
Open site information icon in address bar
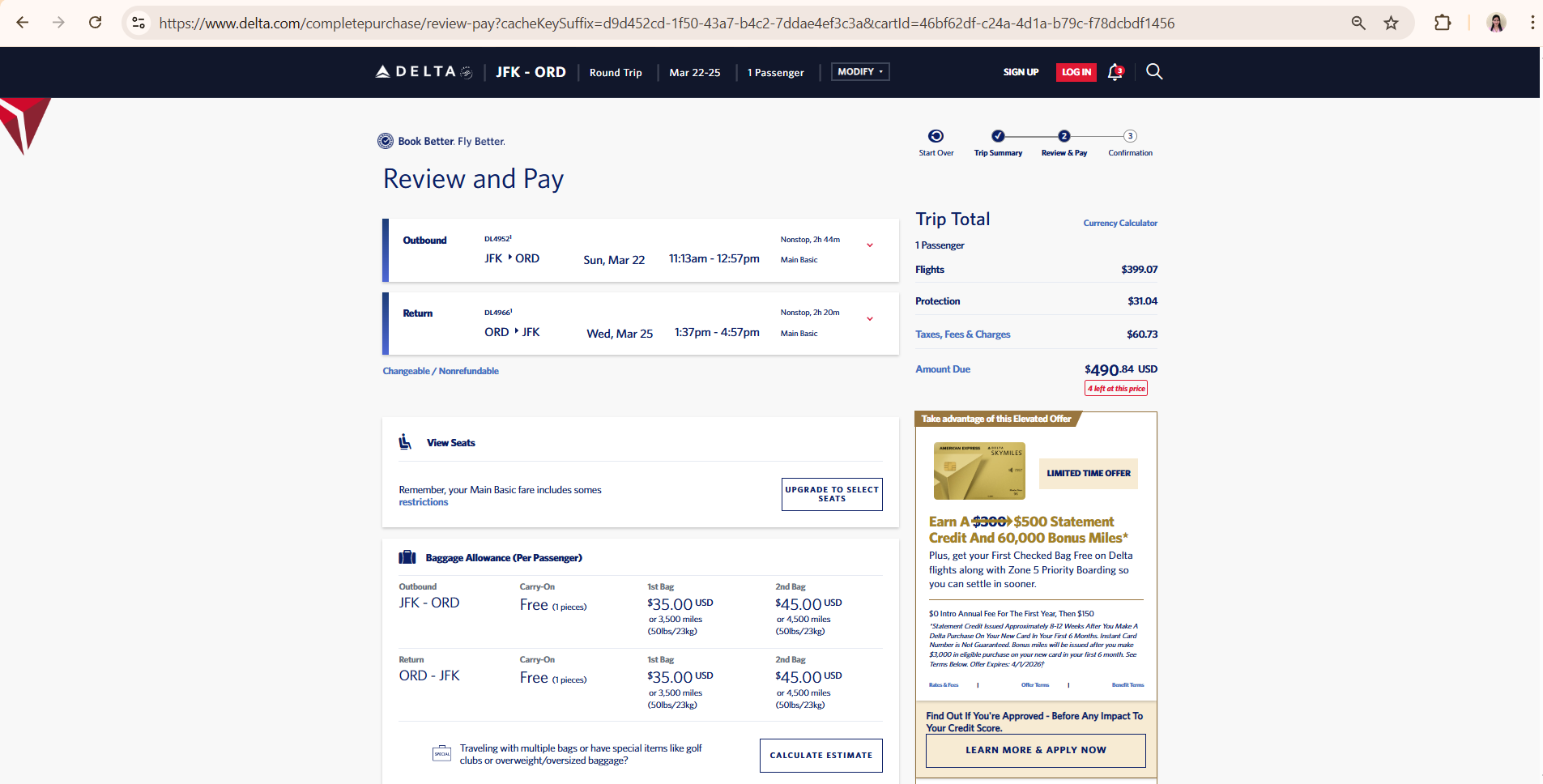pyautogui.click(x=139, y=23)
